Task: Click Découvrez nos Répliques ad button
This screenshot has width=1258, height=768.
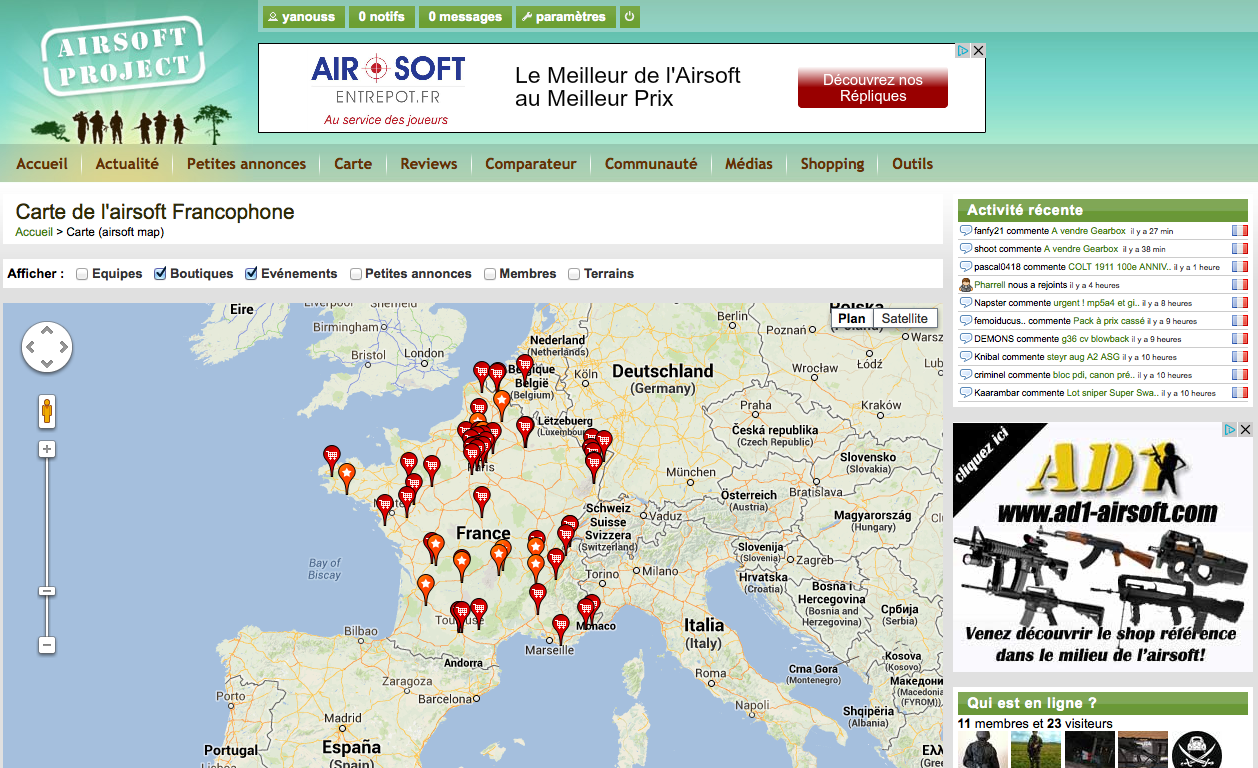Action: tap(872, 88)
